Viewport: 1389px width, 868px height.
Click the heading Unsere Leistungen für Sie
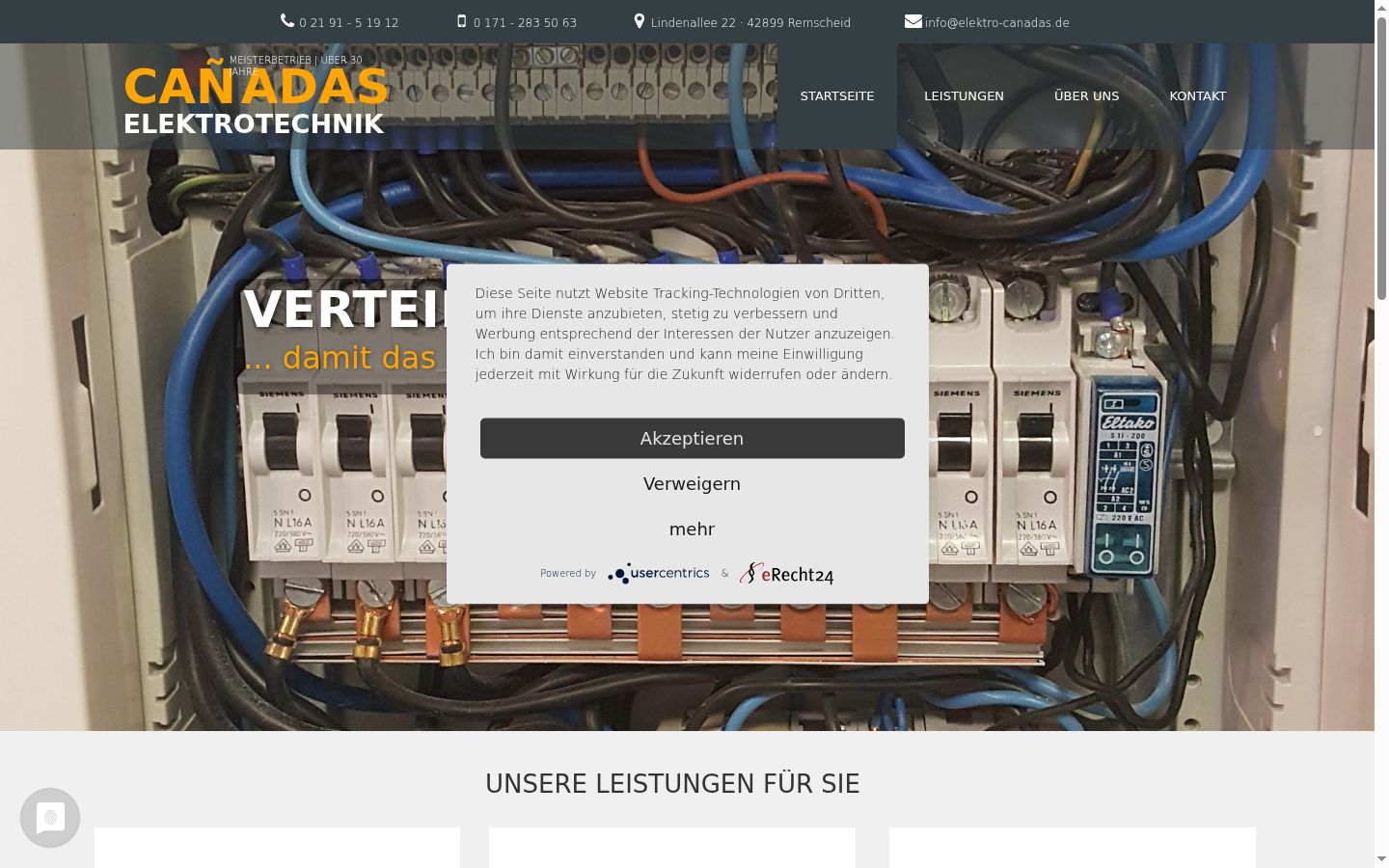(672, 784)
